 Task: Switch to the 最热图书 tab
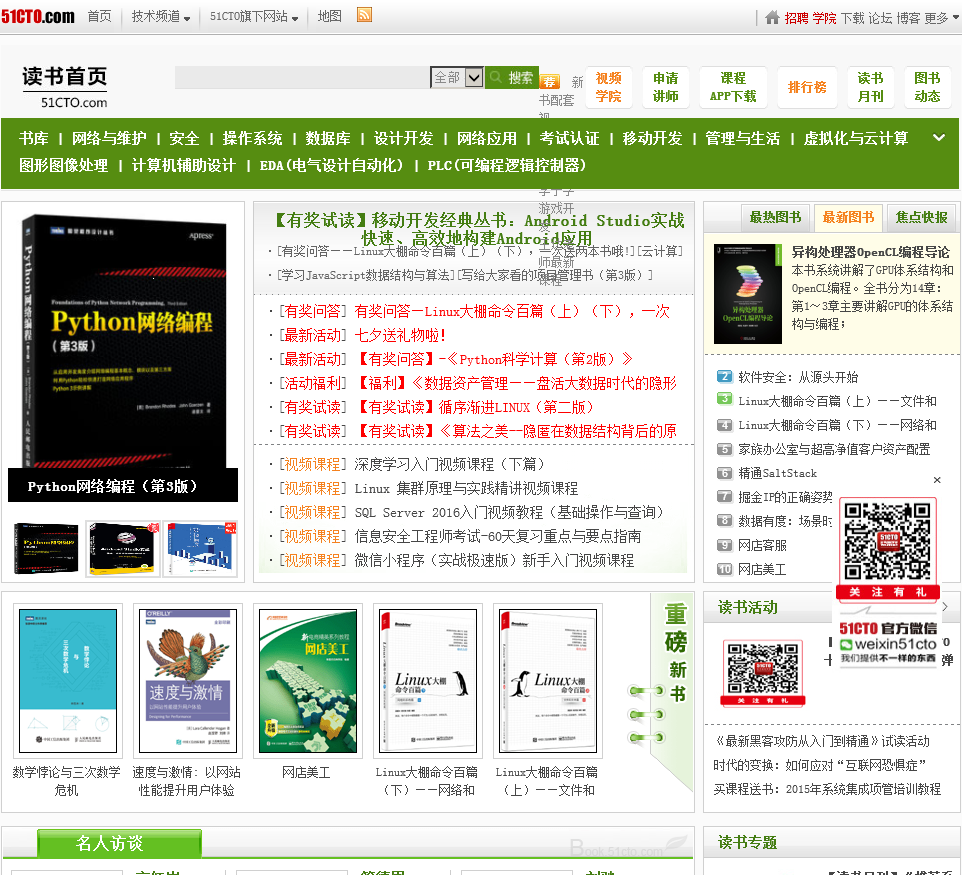(x=775, y=217)
